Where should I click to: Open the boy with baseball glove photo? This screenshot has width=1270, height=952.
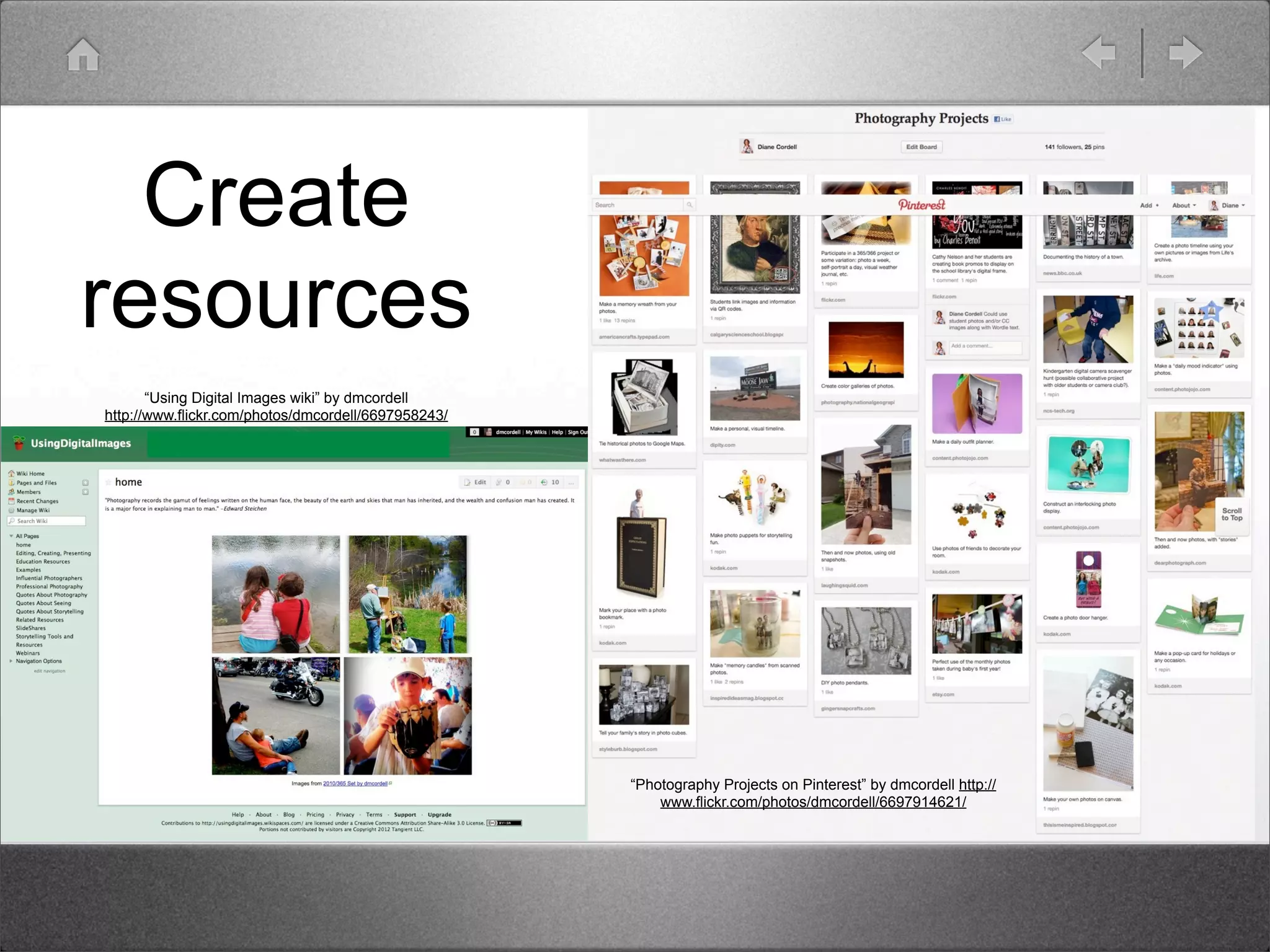tap(408, 716)
